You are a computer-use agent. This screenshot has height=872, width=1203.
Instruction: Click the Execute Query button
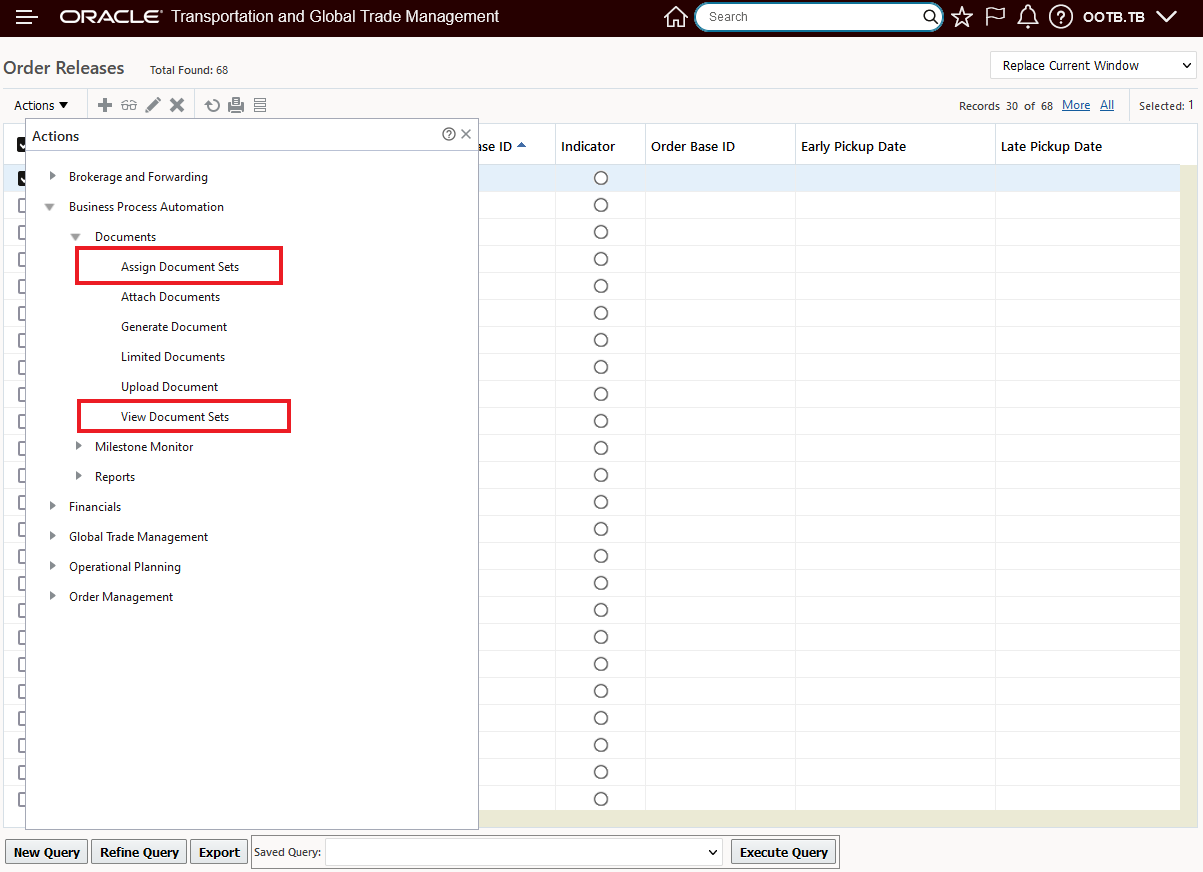(783, 852)
